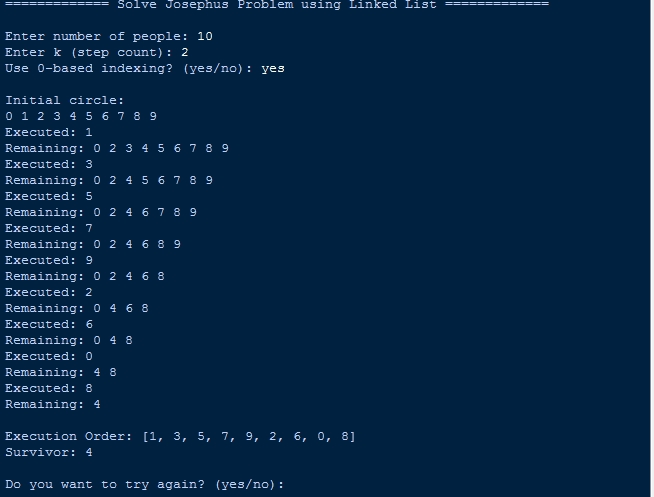The image size is (654, 497).
Task: Click the 'Executed: 3' line
Action: coord(49,164)
